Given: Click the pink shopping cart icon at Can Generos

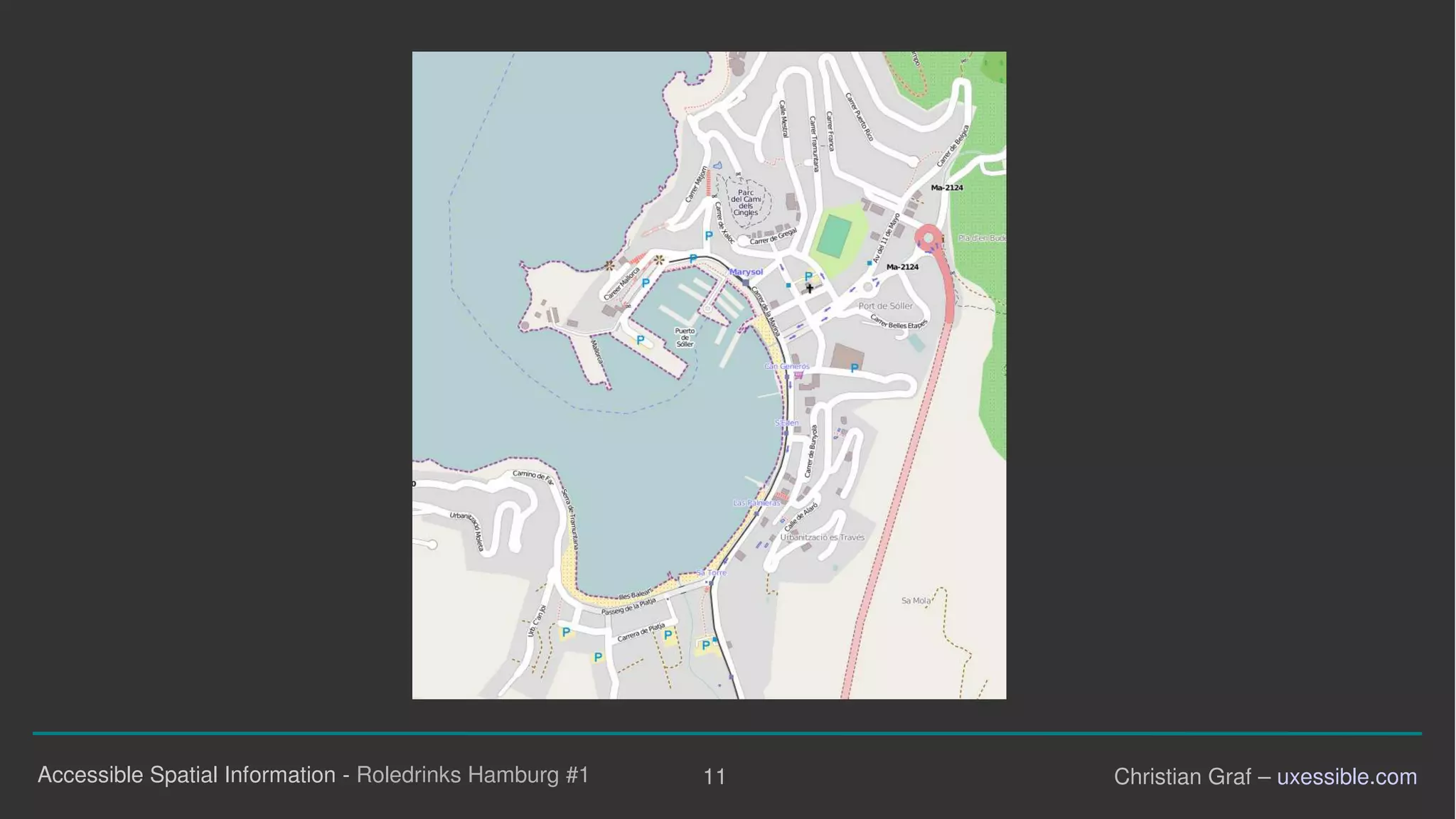Looking at the screenshot, I should tap(798, 375).
